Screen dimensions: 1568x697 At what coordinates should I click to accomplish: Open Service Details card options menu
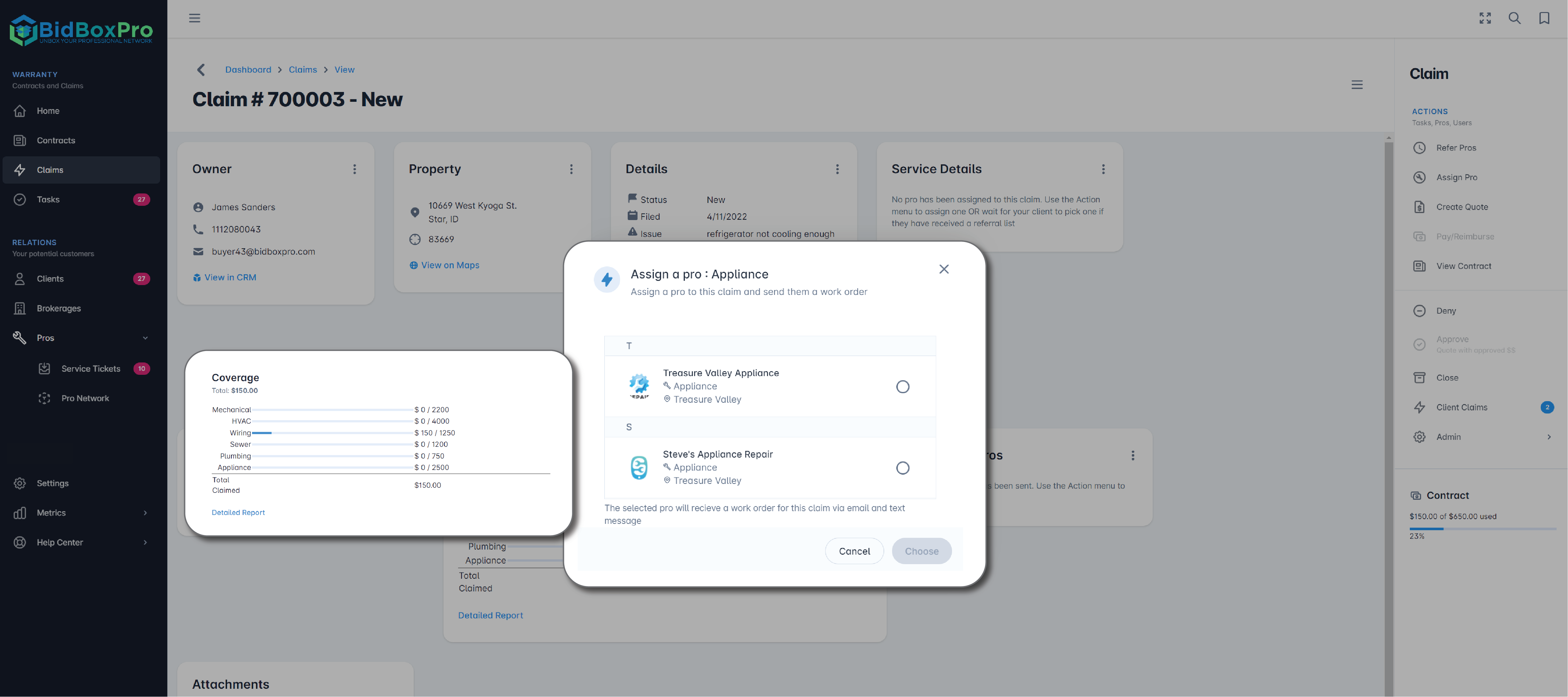(x=1103, y=169)
